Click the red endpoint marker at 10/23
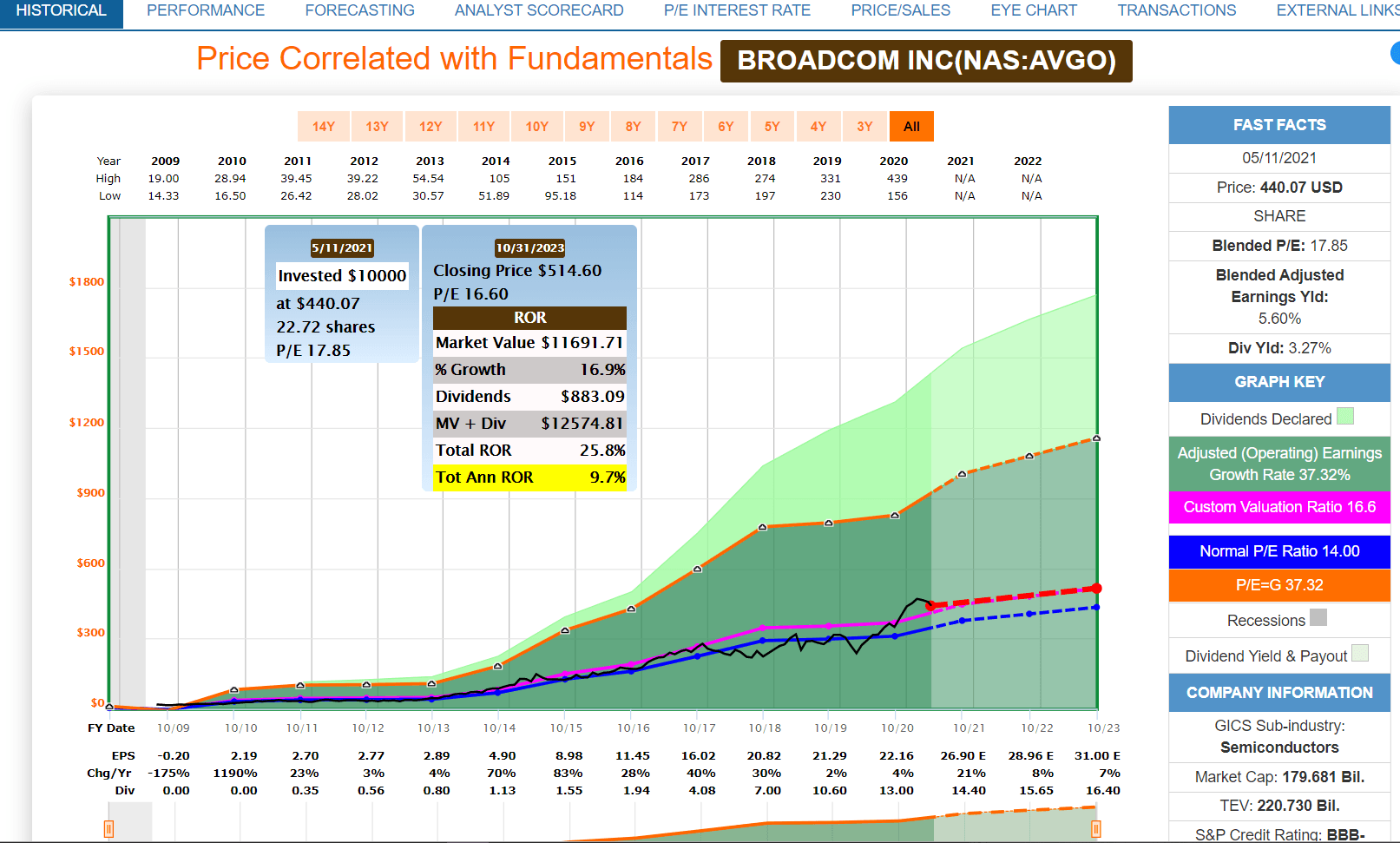This screenshot has width=1400, height=843. click(1097, 589)
